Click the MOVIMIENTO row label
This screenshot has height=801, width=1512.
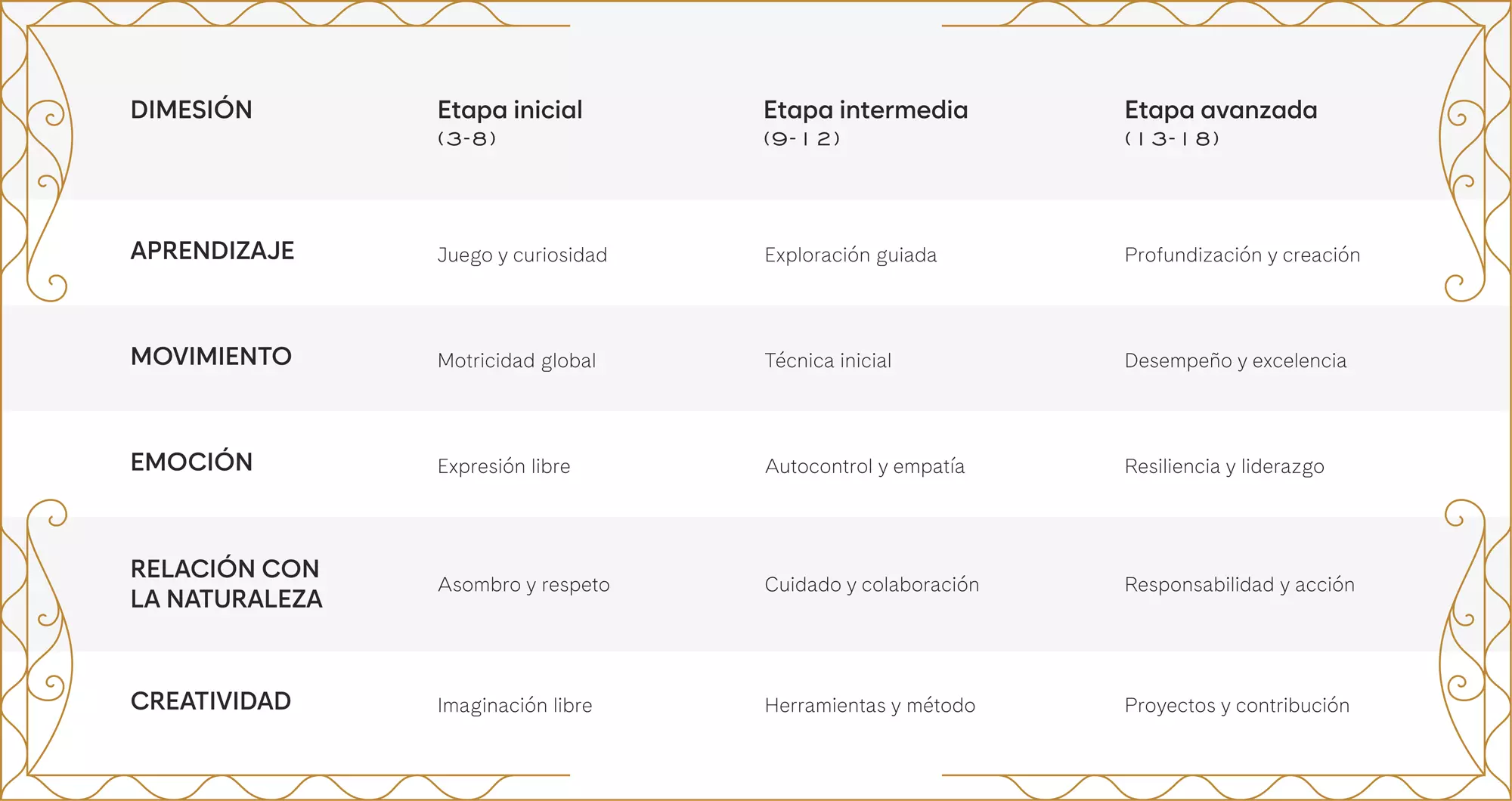click(x=211, y=357)
